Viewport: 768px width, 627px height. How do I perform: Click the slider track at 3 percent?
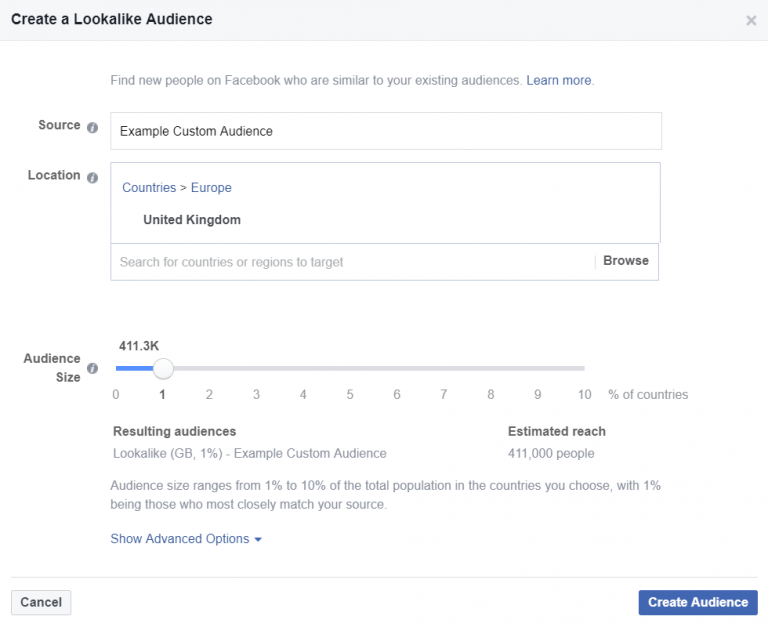256,368
